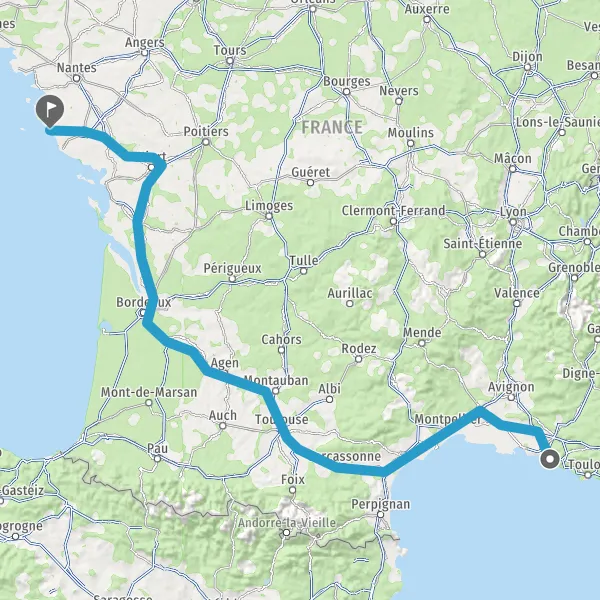Image resolution: width=600 pixels, height=600 pixels.
Task: Select the Mont-de-Marsan city dot
Action: [x=149, y=403]
